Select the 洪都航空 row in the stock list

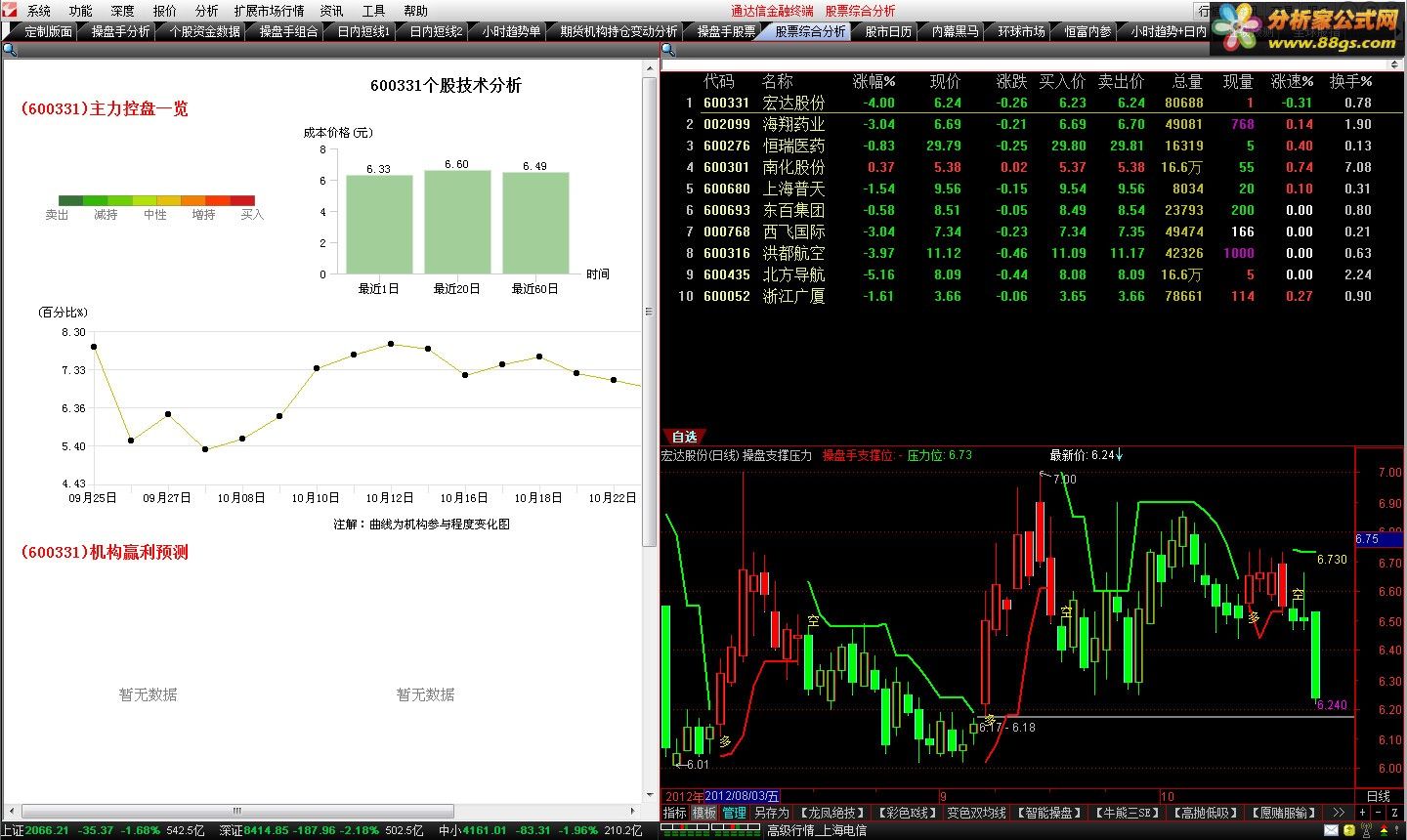tap(1032, 253)
